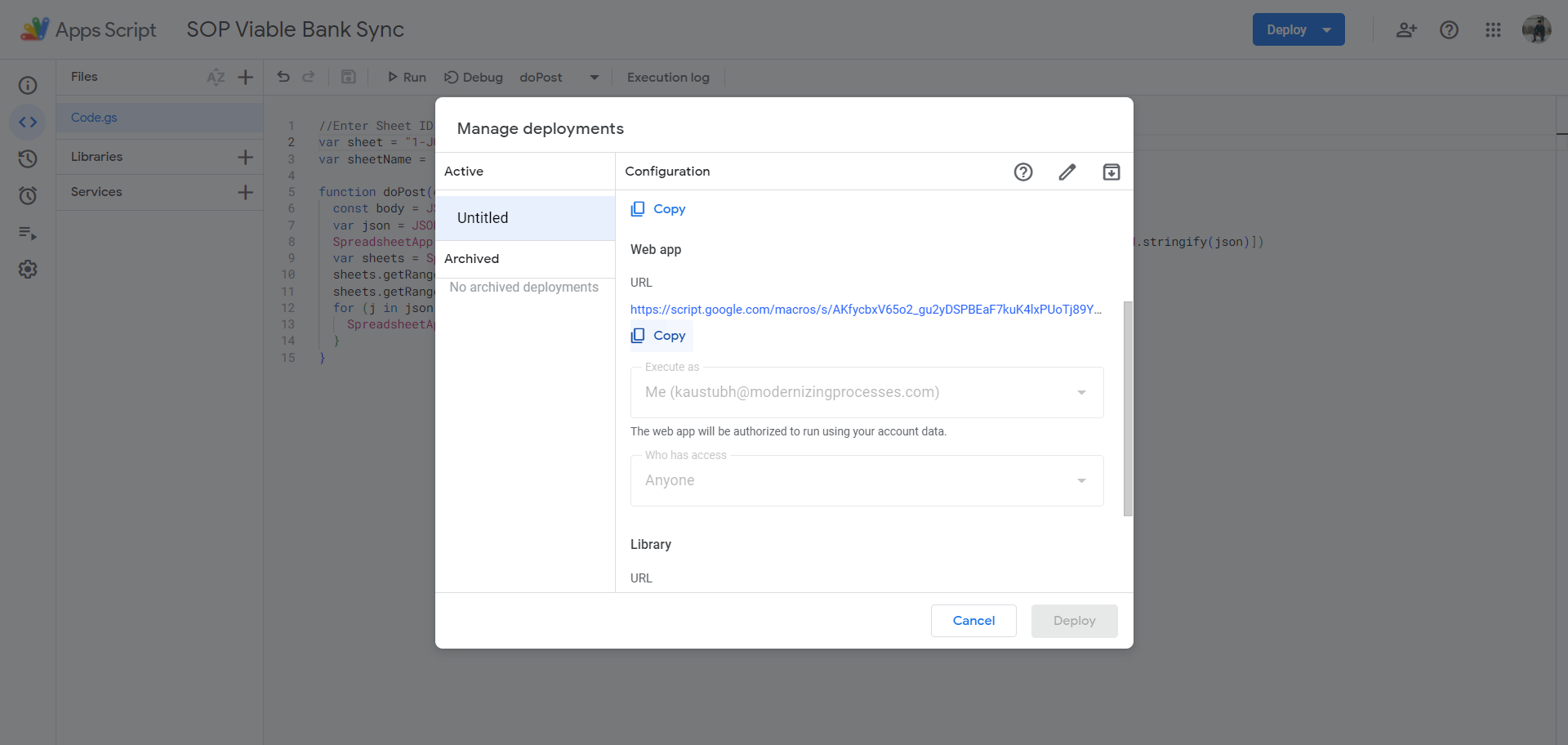Screen dimensions: 1568x745
Task: Click the Share add-person icon
Action: coord(1405,30)
